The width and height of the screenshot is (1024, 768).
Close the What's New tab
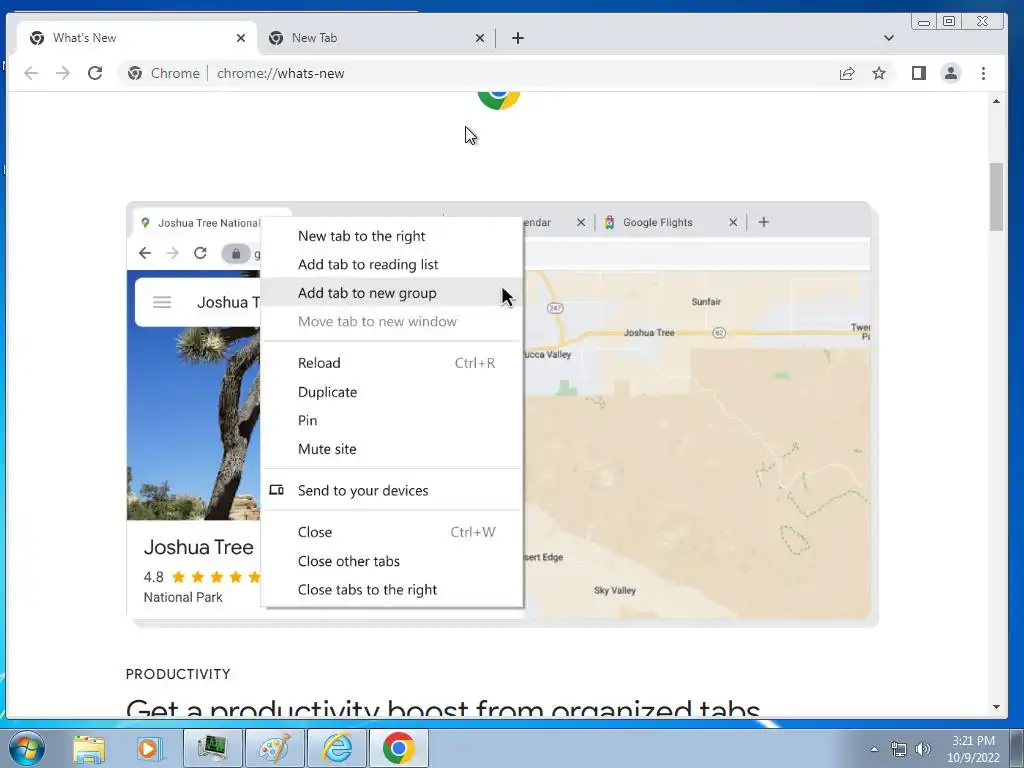click(240, 38)
